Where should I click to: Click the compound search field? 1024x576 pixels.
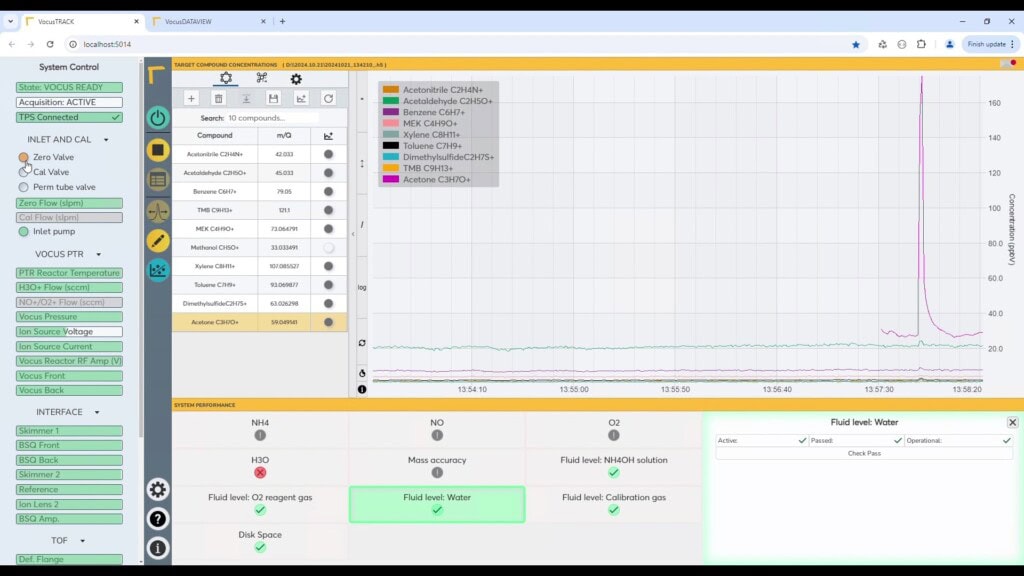point(270,118)
